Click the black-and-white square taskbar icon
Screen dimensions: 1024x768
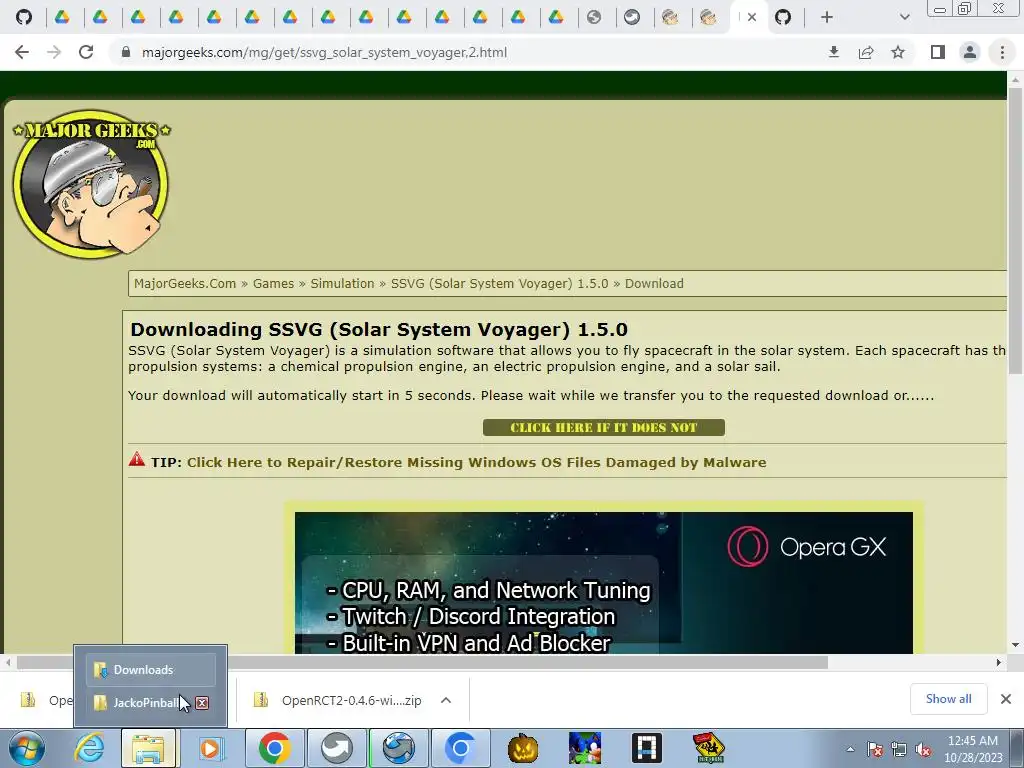pyautogui.click(x=647, y=748)
